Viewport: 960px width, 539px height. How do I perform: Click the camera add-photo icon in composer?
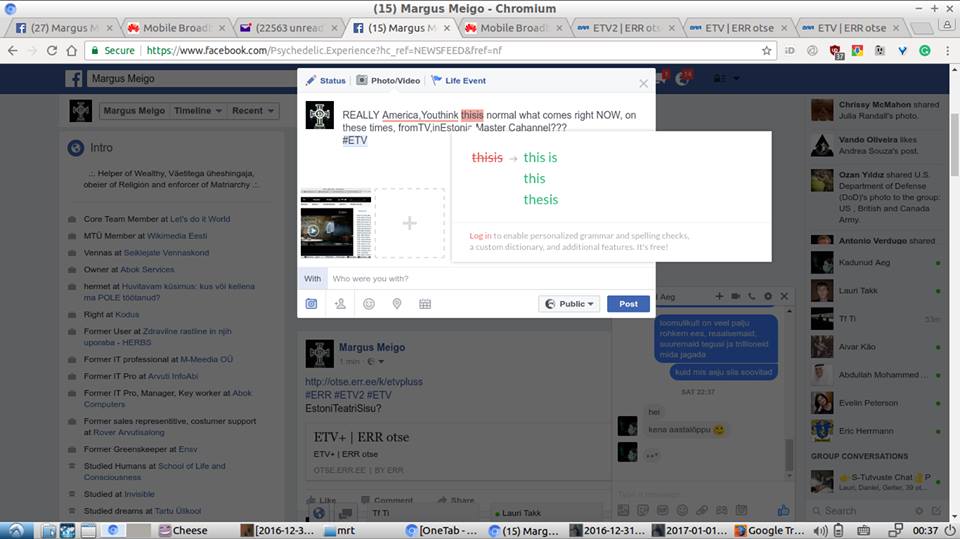(x=312, y=304)
